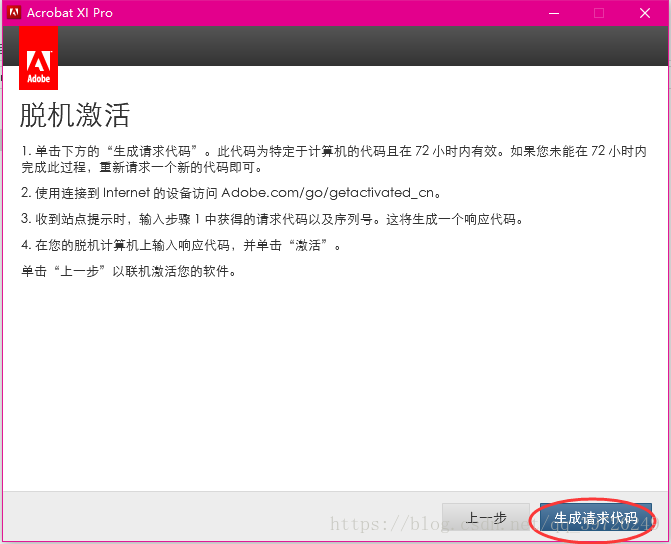Click step 1 text about 生成请求代码
This screenshot has width=671, height=544.
334,159
